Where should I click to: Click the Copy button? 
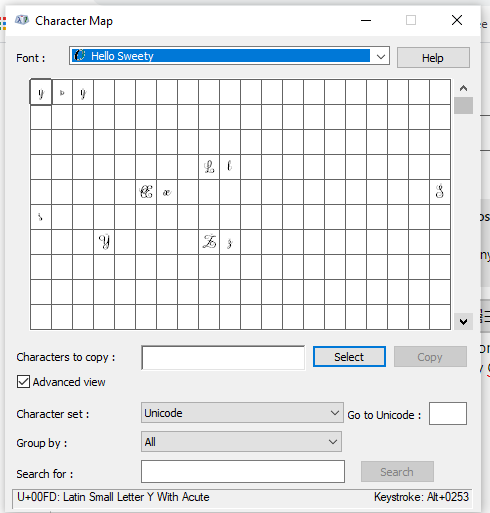pyautogui.click(x=430, y=357)
